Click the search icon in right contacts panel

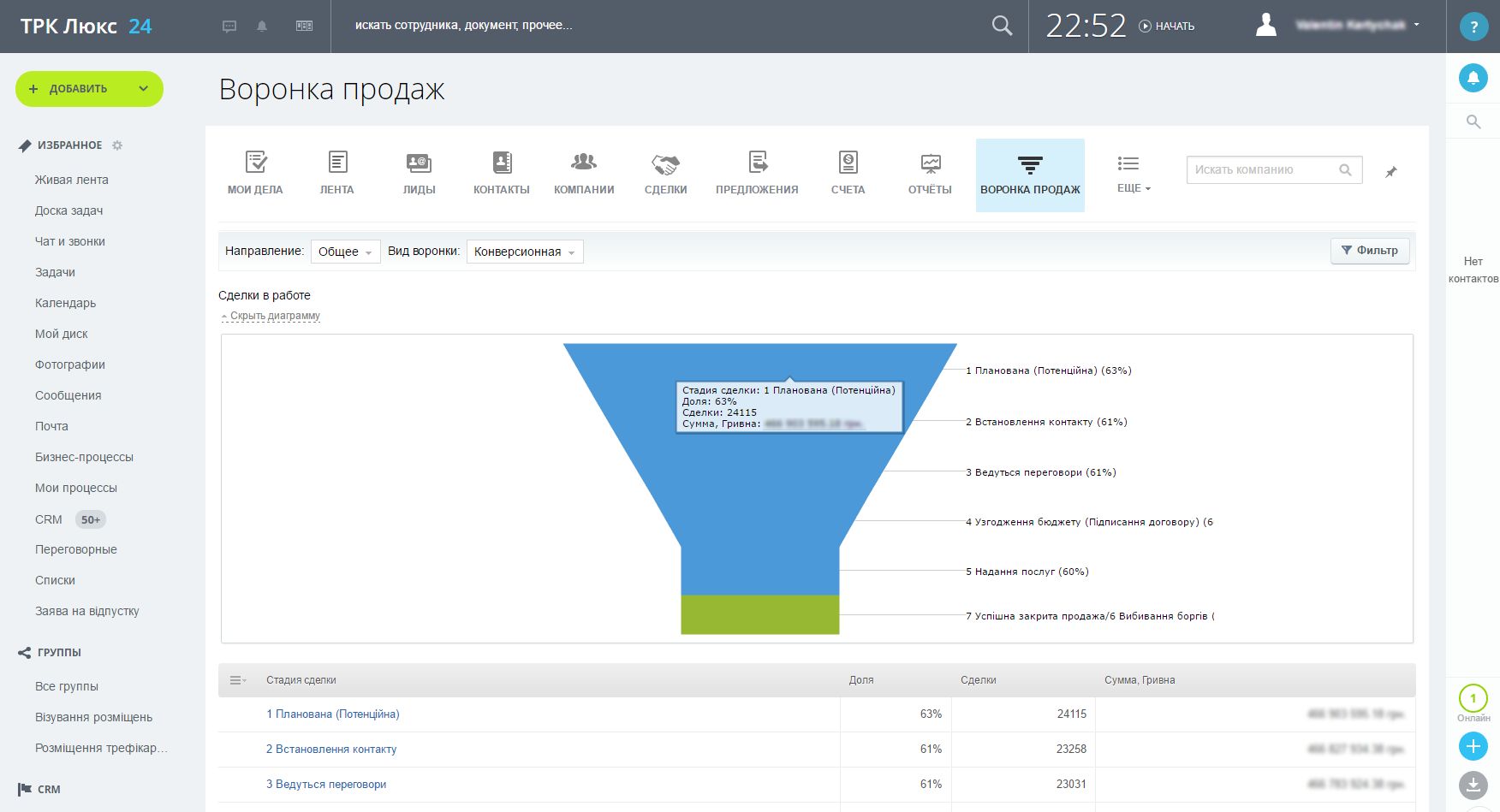[1473, 122]
